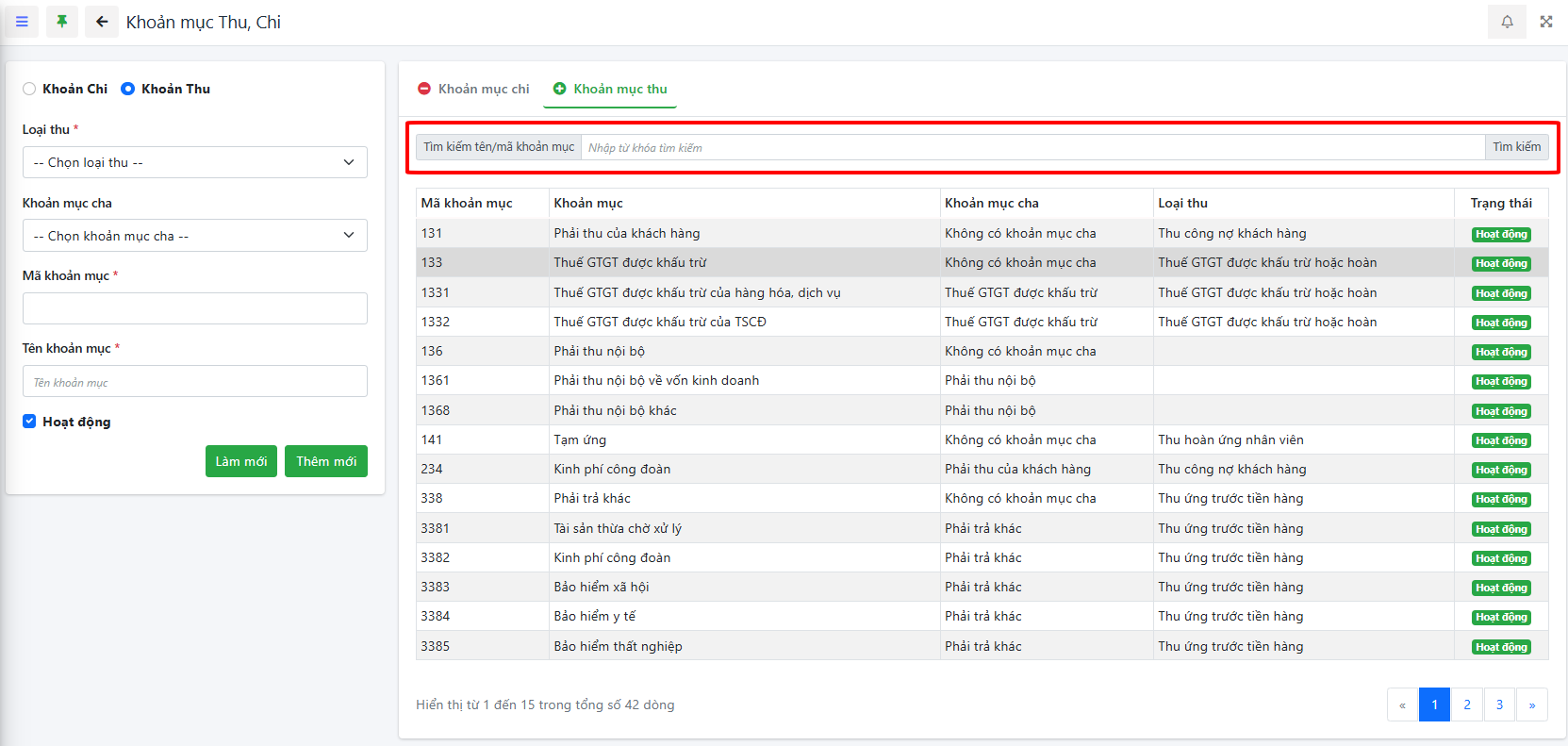Open the hamburger menu icon

22,22
